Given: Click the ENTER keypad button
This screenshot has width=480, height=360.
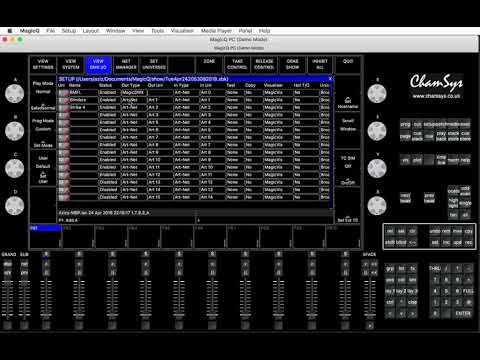Looking at the screenshot, I should point(463,313).
